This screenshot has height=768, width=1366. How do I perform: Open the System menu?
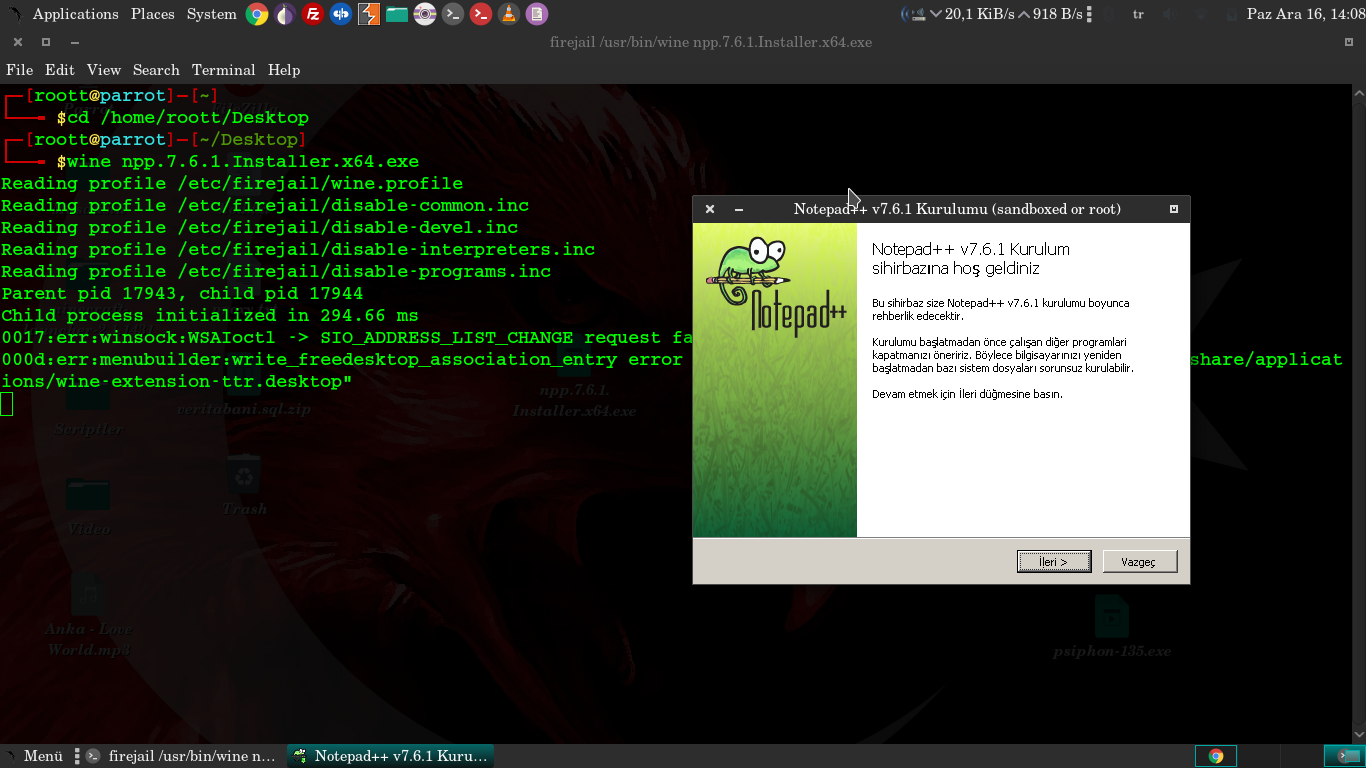[211, 14]
